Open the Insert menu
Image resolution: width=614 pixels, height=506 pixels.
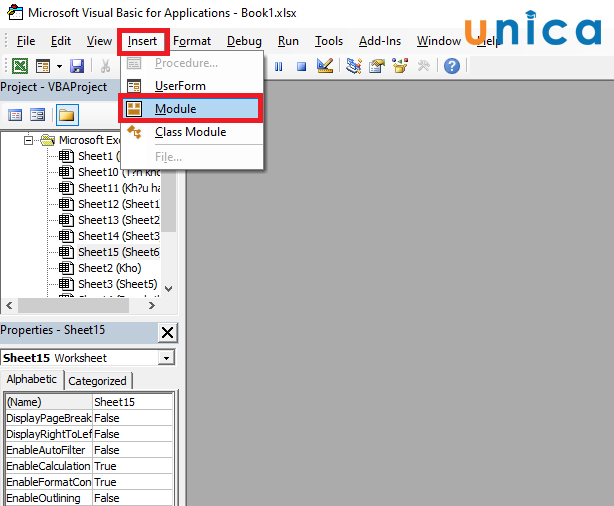[x=142, y=41]
